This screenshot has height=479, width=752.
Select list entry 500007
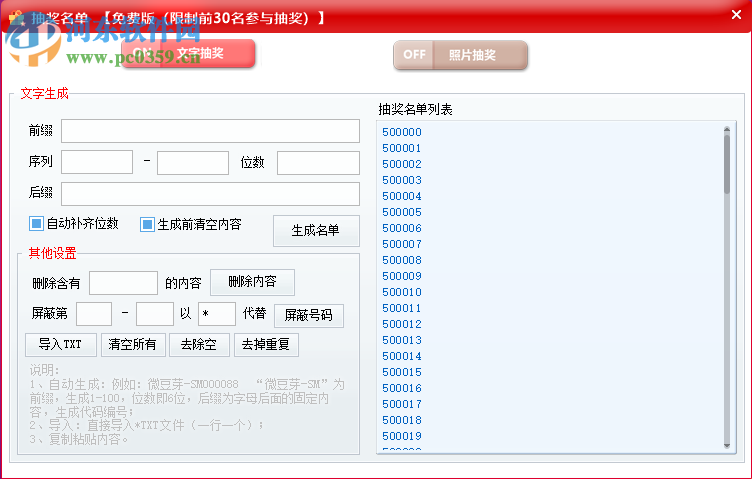click(402, 244)
